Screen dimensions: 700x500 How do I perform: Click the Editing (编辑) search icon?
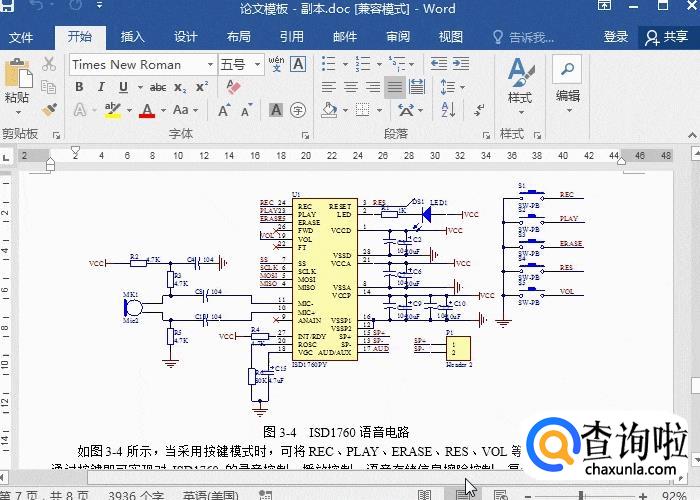click(x=567, y=69)
